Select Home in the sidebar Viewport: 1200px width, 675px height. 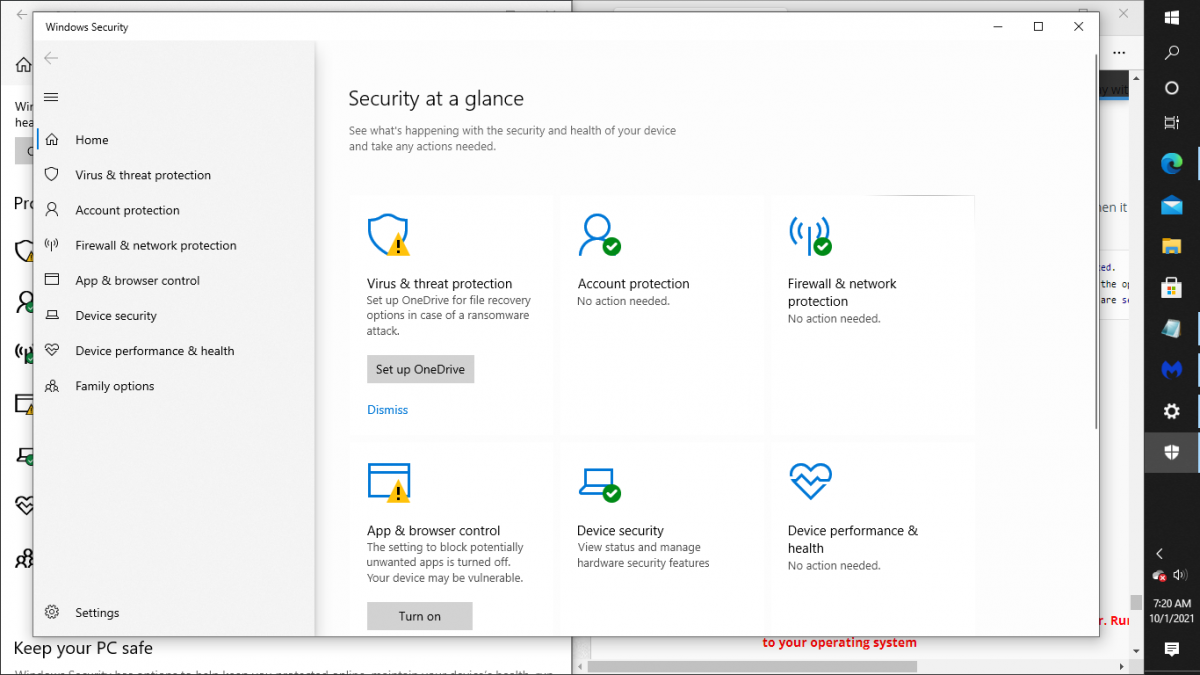(x=92, y=140)
